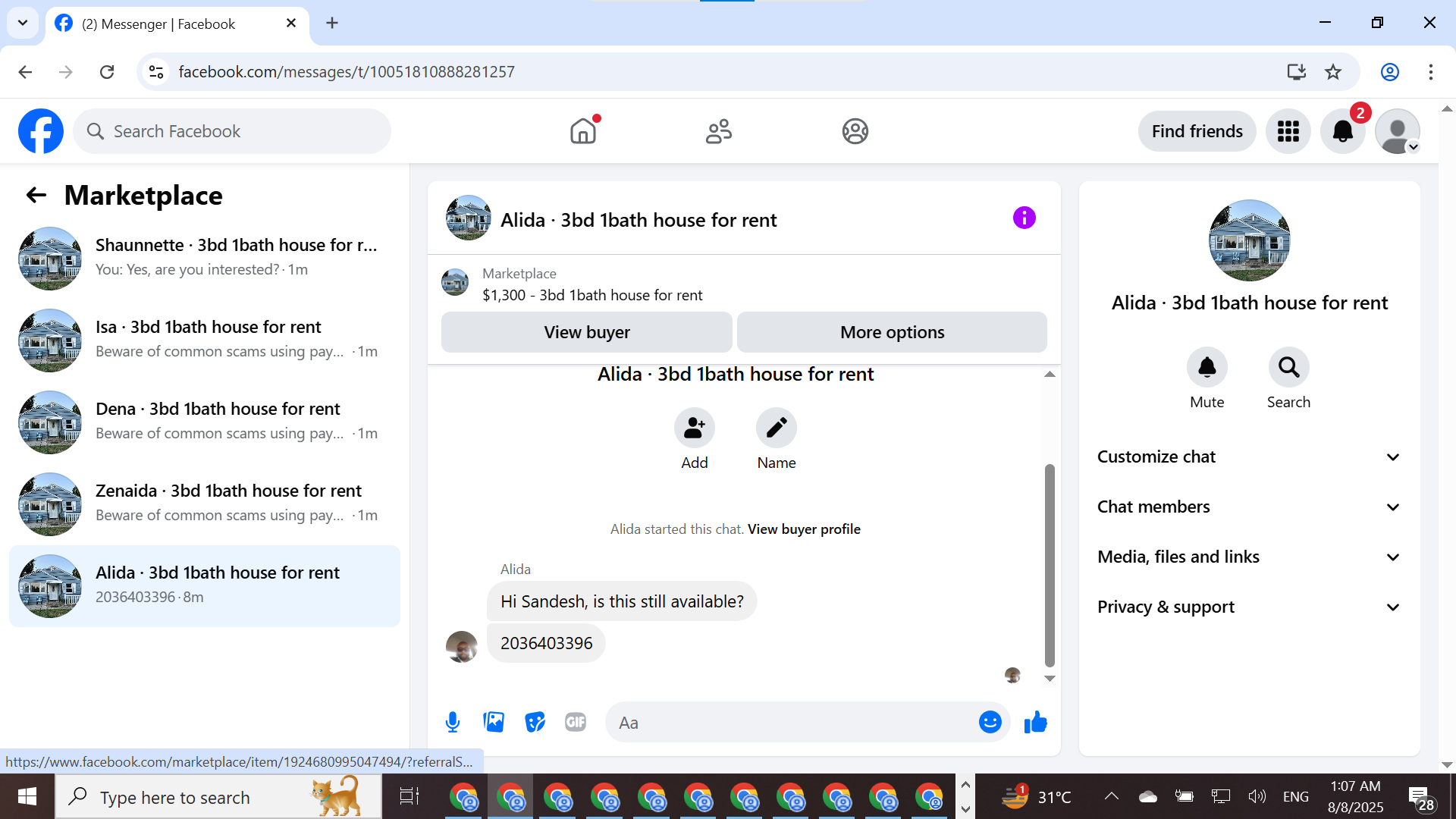Open the Facebook notifications bell
The width and height of the screenshot is (1456, 819).
coord(1342,131)
